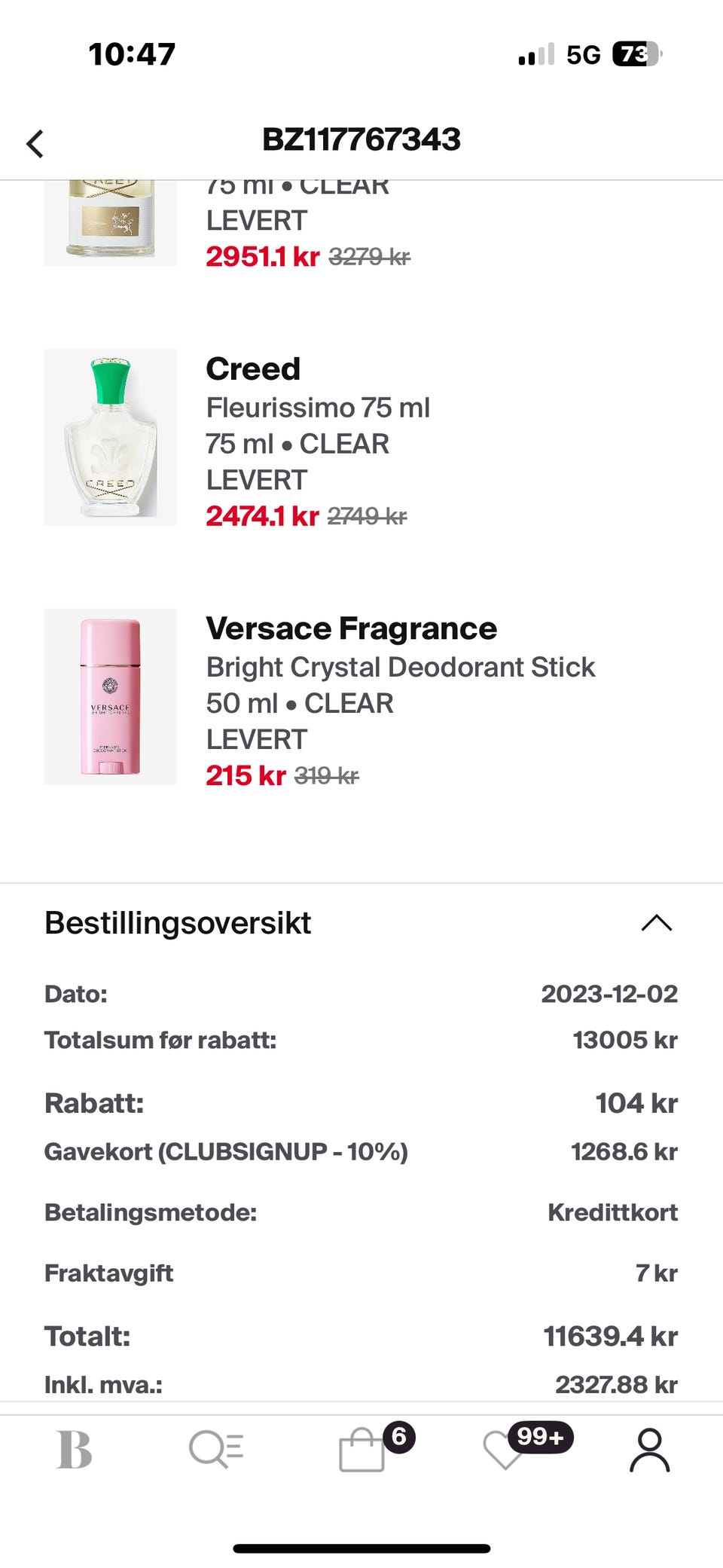Viewport: 723px width, 1568px height.
Task: Open the partially visible Creed thumbnail
Action: [x=111, y=222]
